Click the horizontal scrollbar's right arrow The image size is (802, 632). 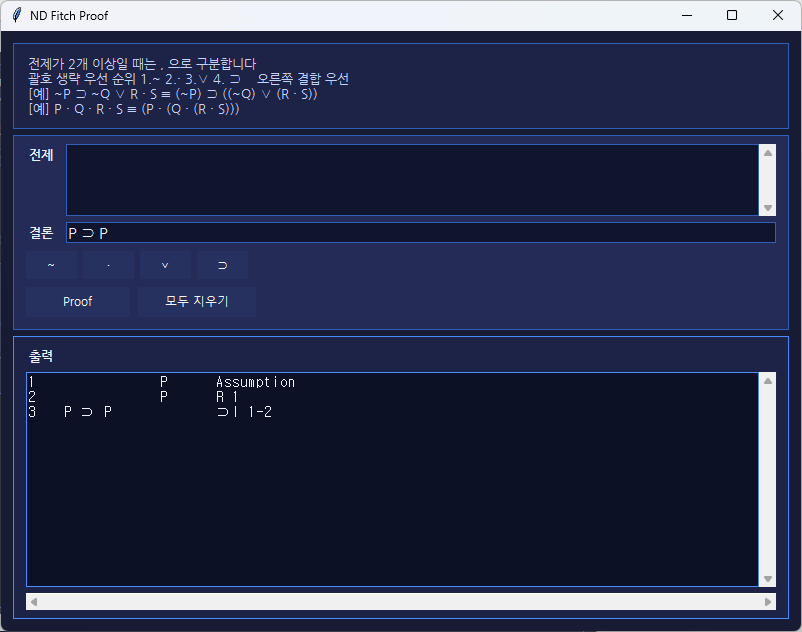click(768, 602)
